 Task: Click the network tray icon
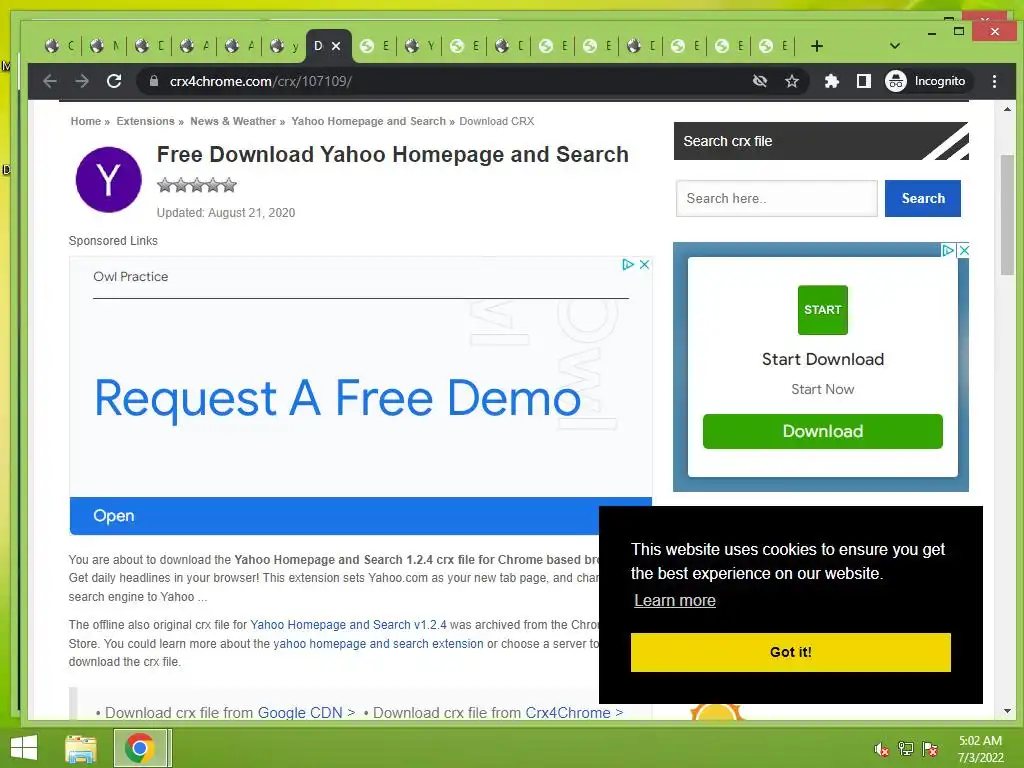(905, 749)
